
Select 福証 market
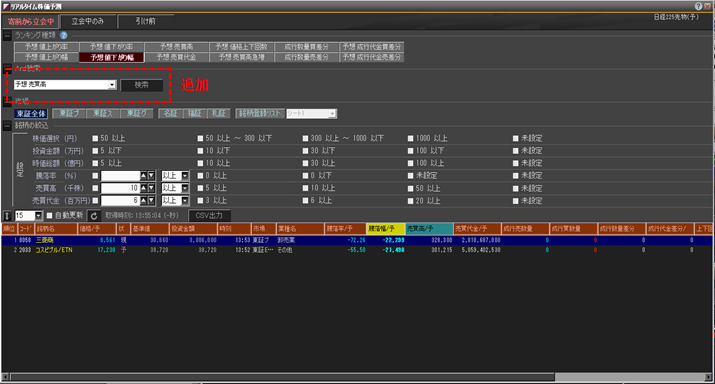coord(195,114)
